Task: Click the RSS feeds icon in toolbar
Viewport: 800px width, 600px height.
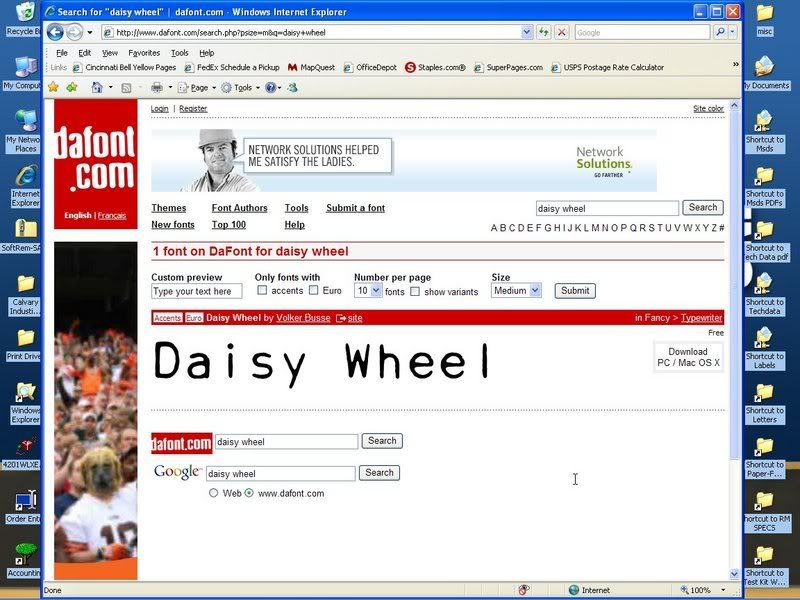Action: pos(126,88)
